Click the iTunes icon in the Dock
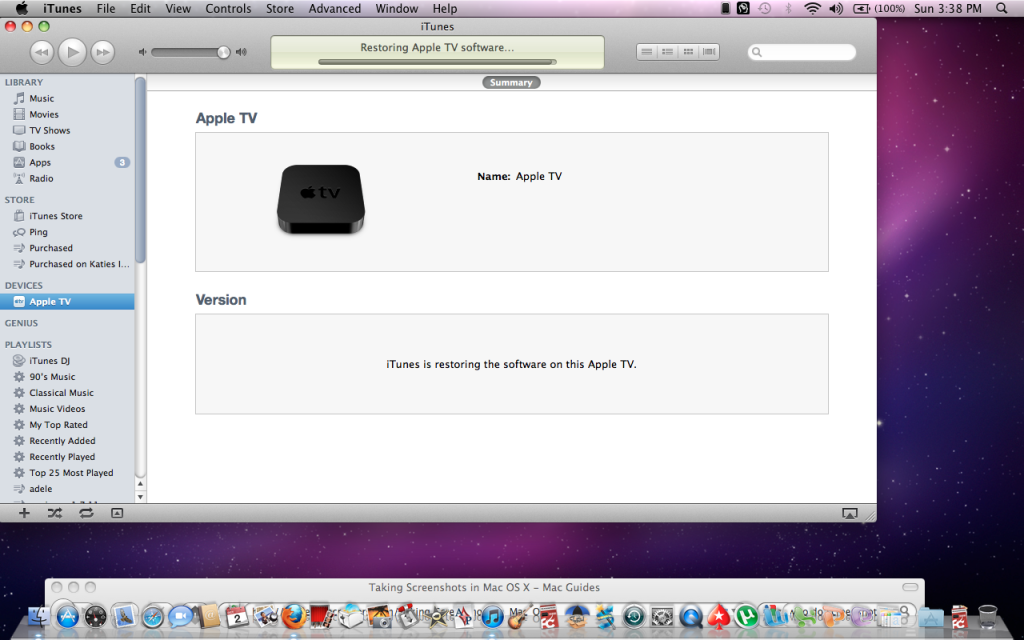 [492, 616]
